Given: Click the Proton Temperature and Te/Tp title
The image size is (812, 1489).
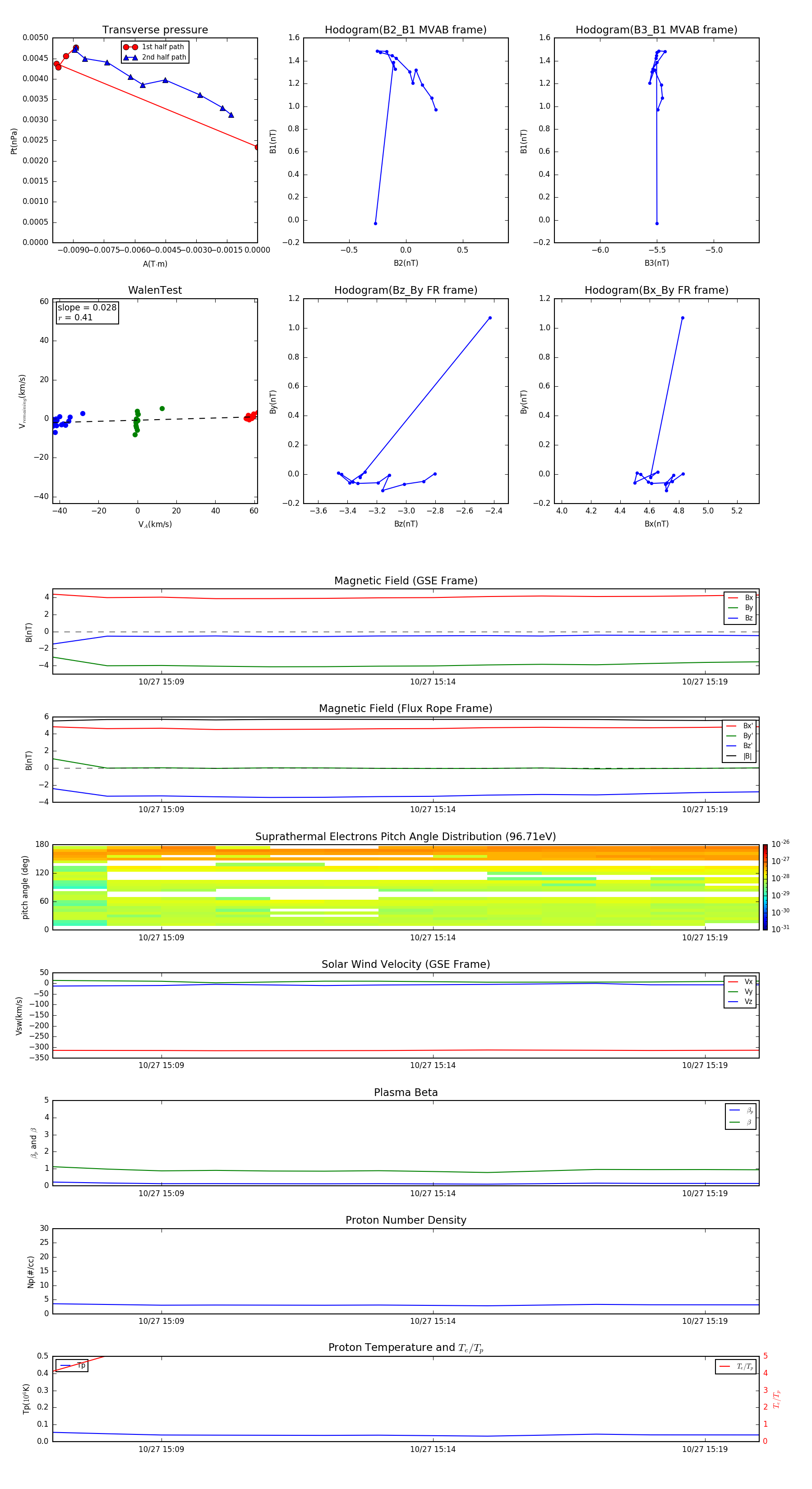Looking at the screenshot, I should (406, 1348).
